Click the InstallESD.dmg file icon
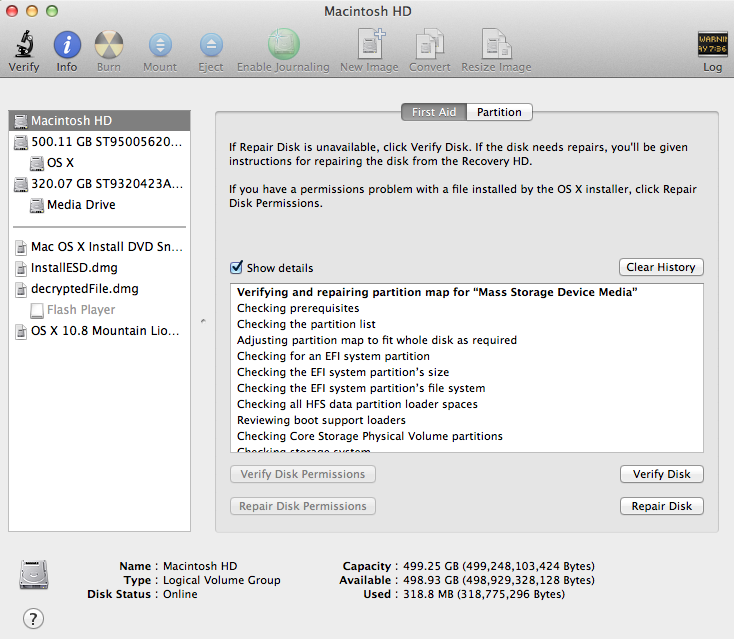 [21, 268]
